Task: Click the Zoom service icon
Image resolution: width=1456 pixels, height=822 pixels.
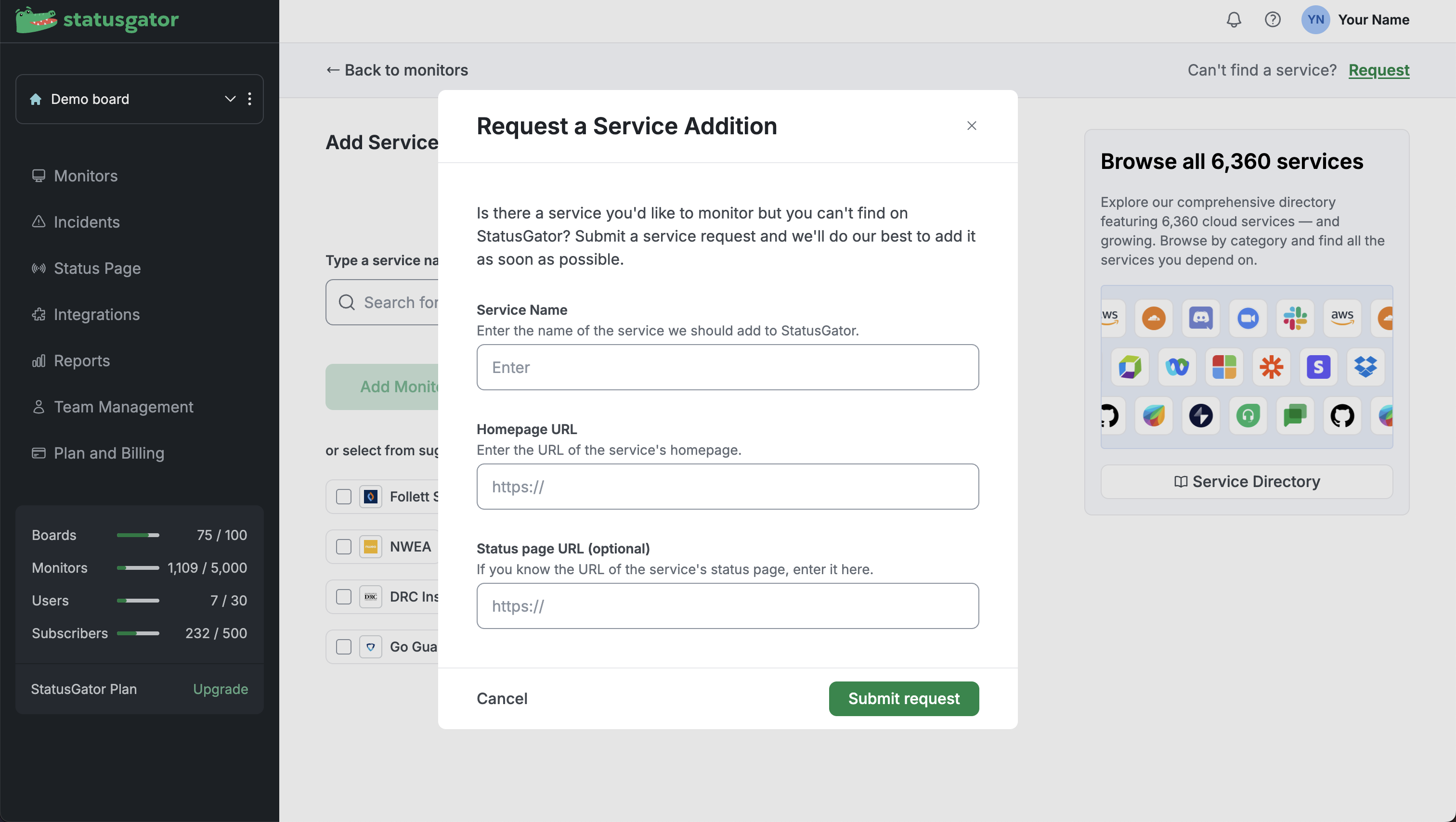Action: click(1248, 318)
